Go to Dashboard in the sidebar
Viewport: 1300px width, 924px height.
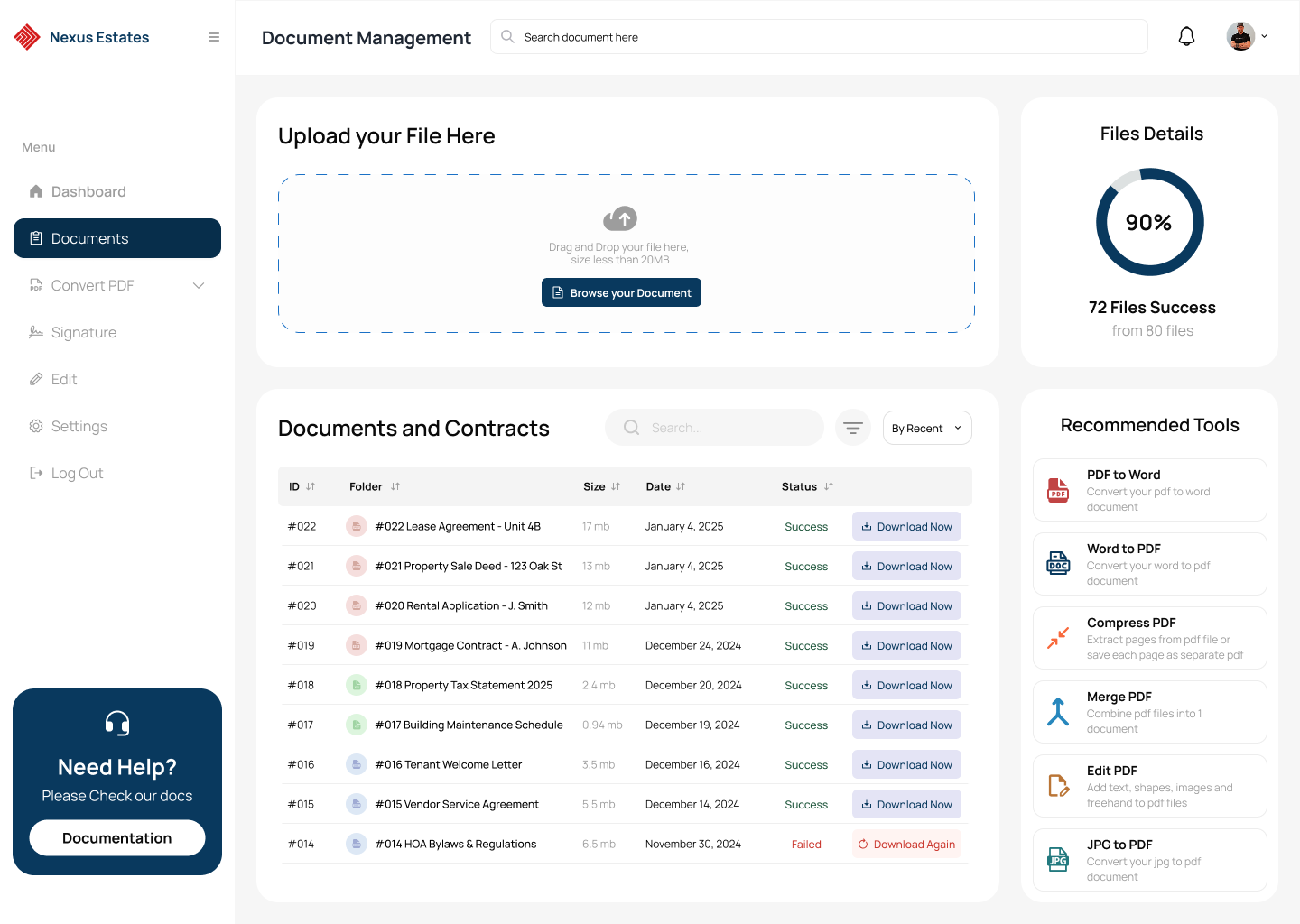88,192
